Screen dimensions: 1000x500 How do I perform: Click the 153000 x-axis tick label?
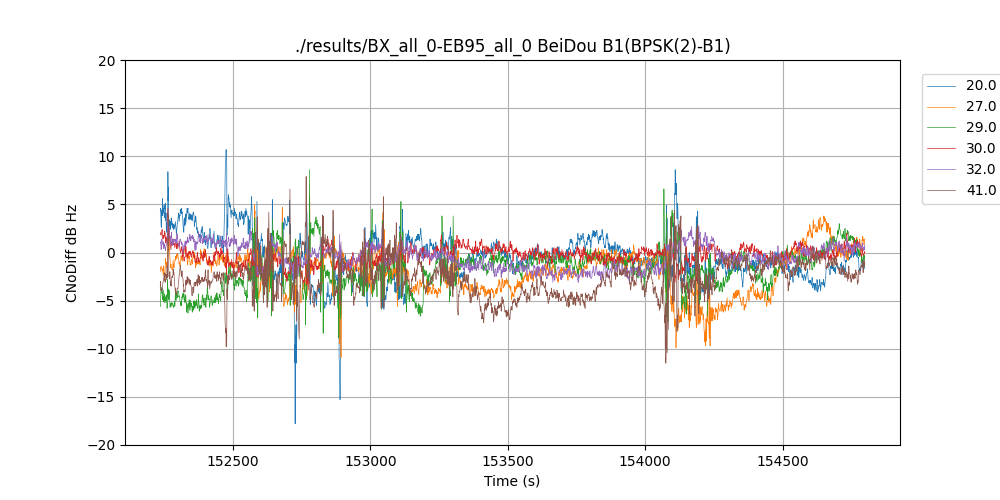click(x=370, y=461)
